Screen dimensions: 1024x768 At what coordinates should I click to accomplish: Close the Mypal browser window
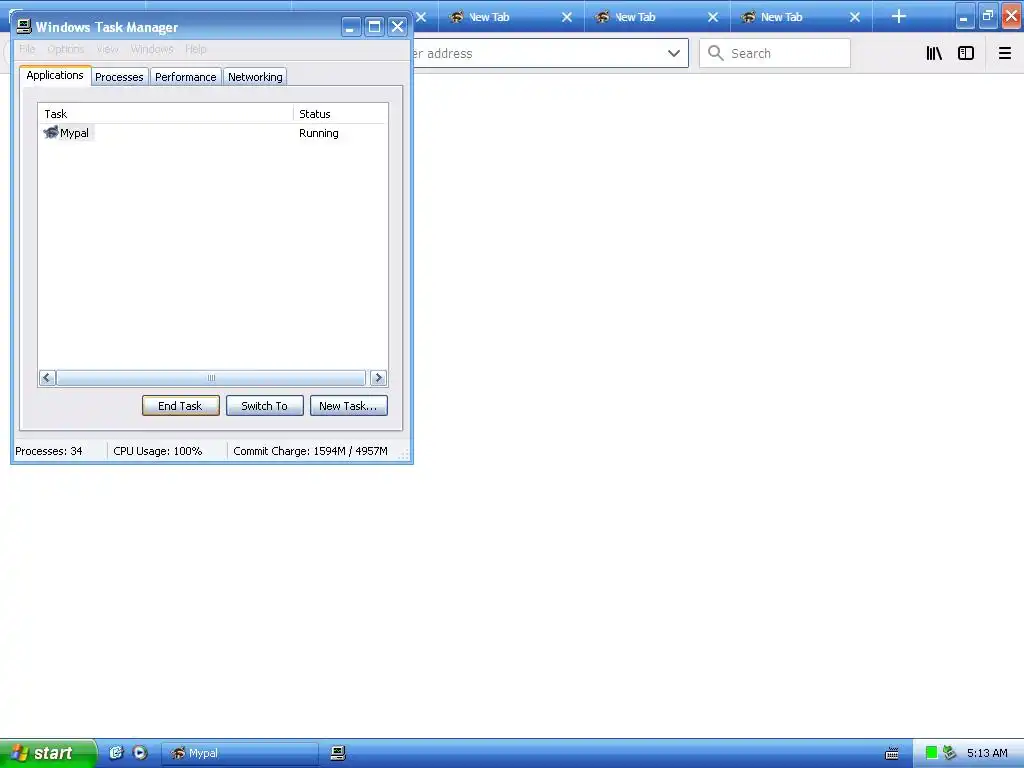pyautogui.click(x=1012, y=16)
